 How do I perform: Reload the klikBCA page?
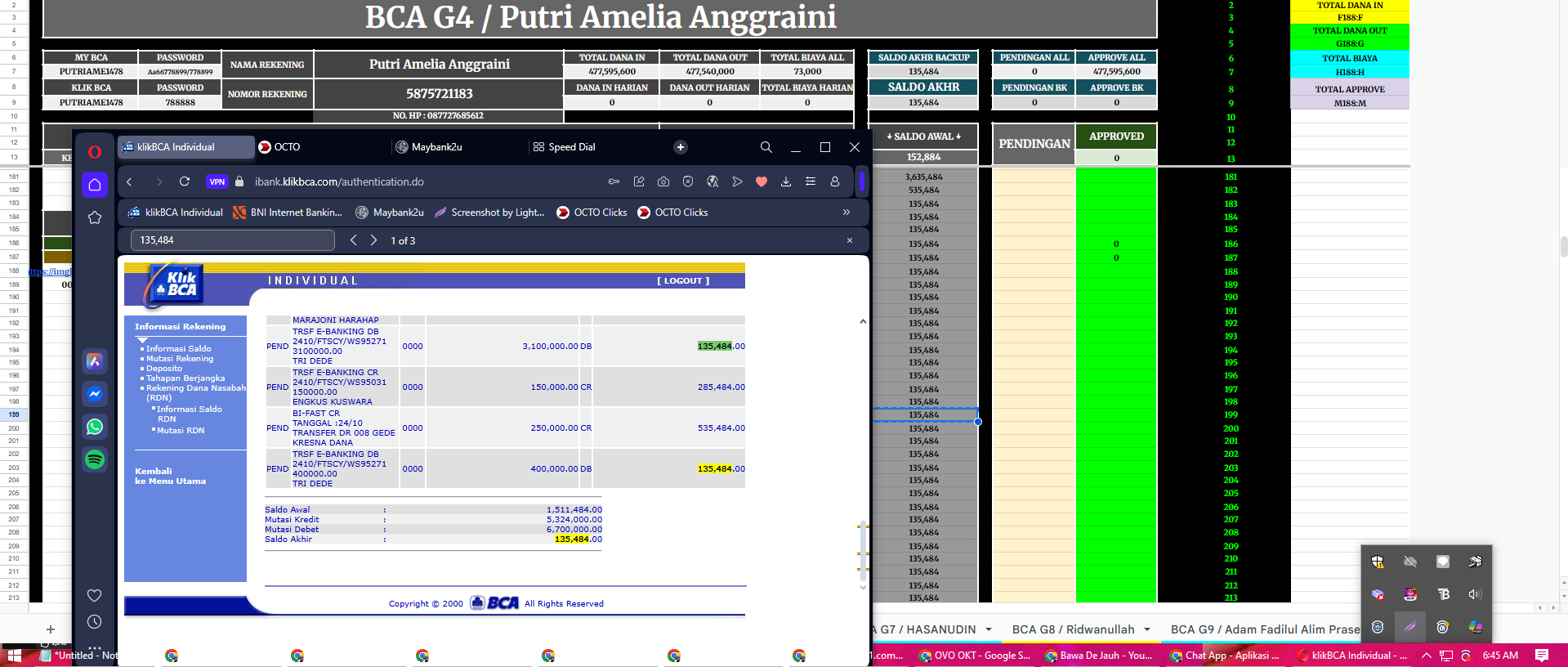coord(185,181)
